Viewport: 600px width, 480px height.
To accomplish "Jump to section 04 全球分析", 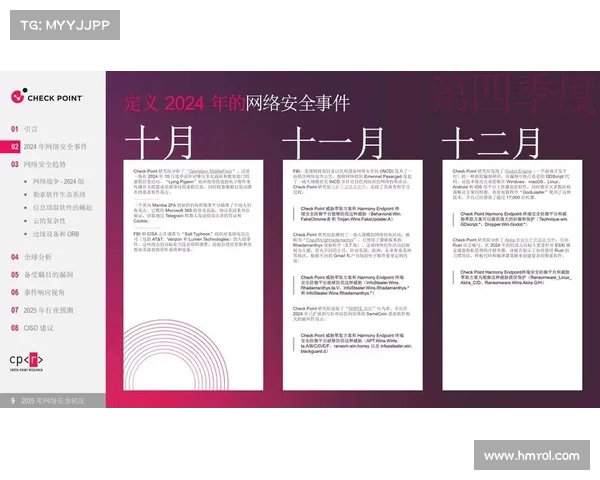I will tap(31, 257).
